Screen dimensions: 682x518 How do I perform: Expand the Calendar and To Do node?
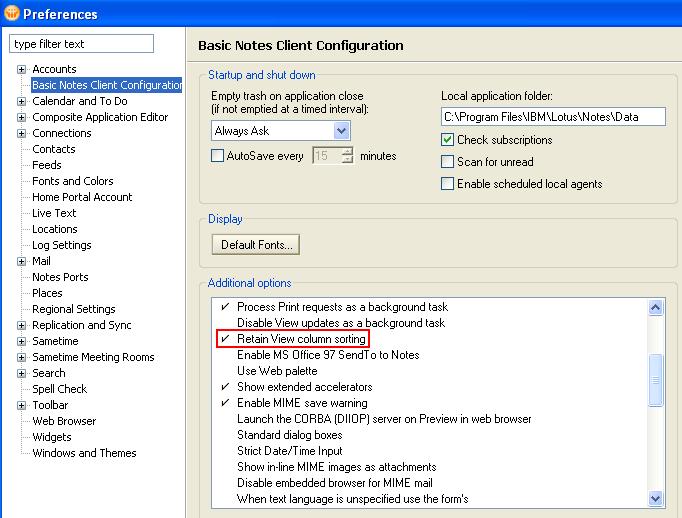[21, 101]
